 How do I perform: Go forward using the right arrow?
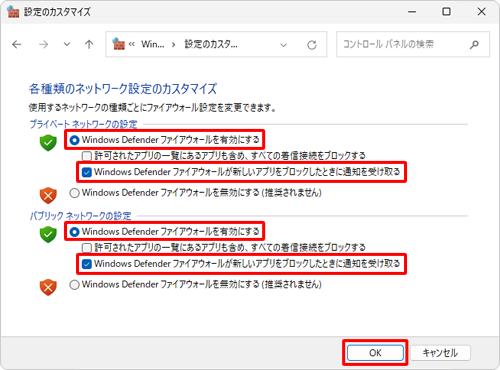coord(43,44)
